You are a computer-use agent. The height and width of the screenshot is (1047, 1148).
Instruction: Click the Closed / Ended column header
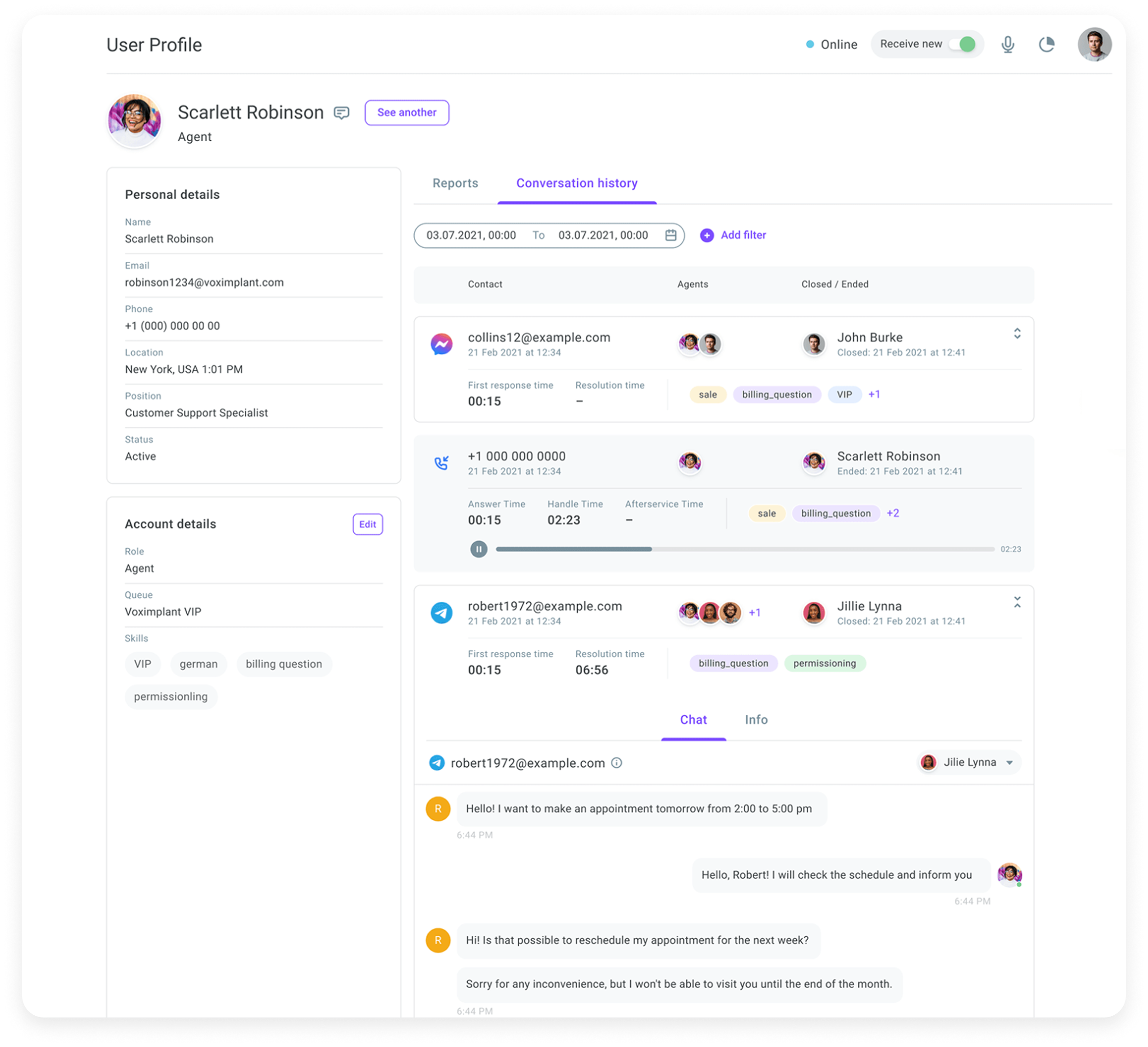[834, 284]
